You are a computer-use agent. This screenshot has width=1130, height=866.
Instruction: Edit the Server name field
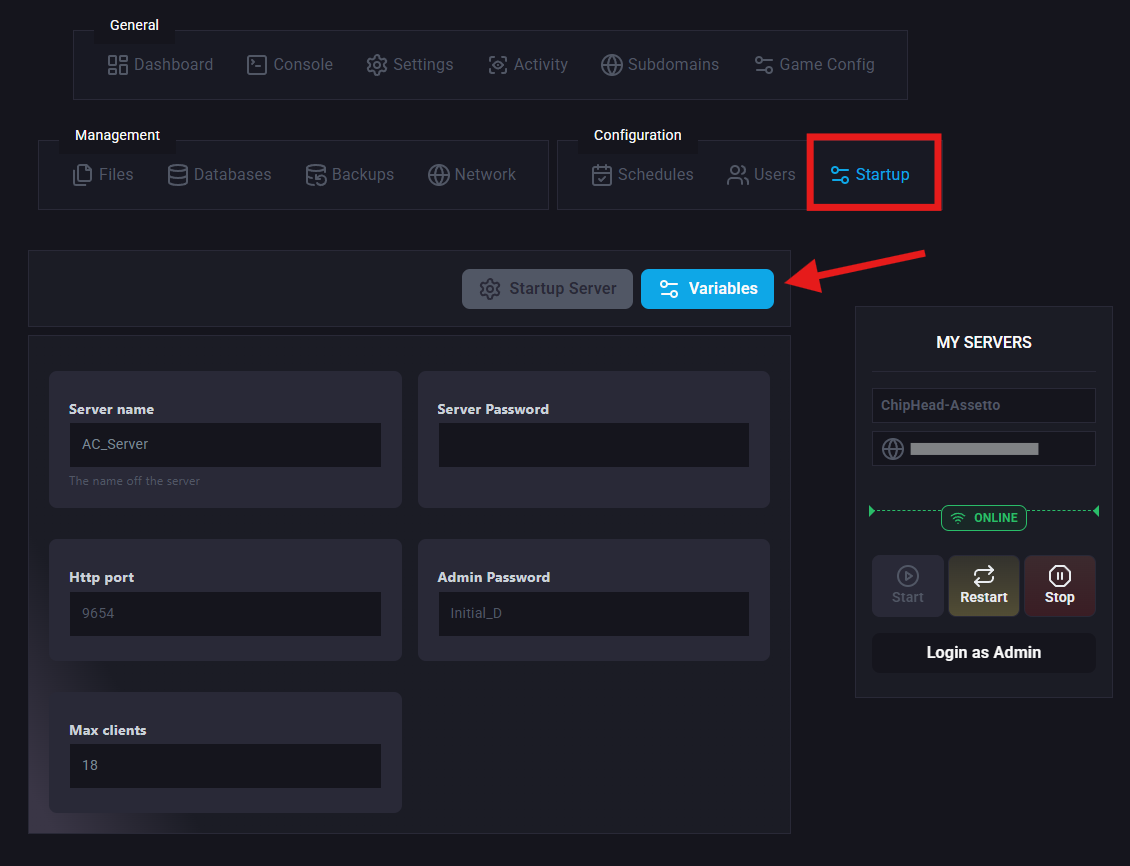(225, 445)
